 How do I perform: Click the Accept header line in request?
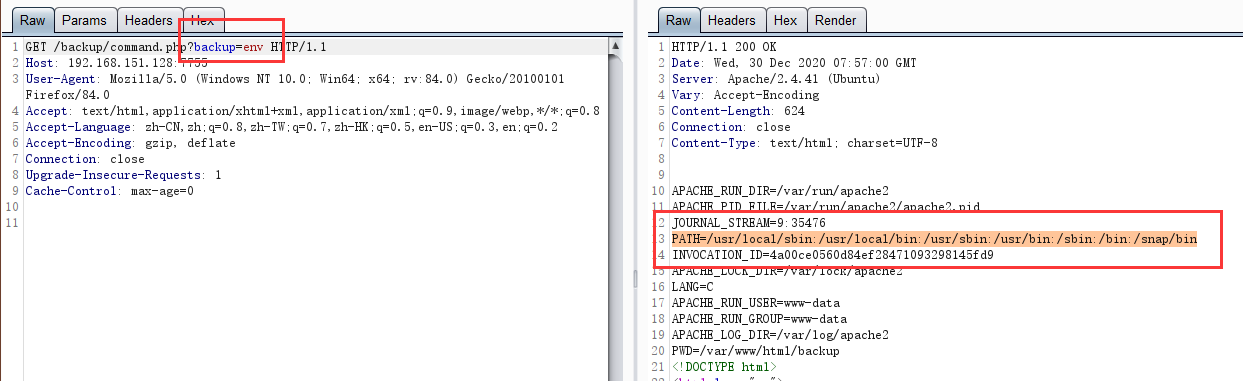[x=312, y=111]
